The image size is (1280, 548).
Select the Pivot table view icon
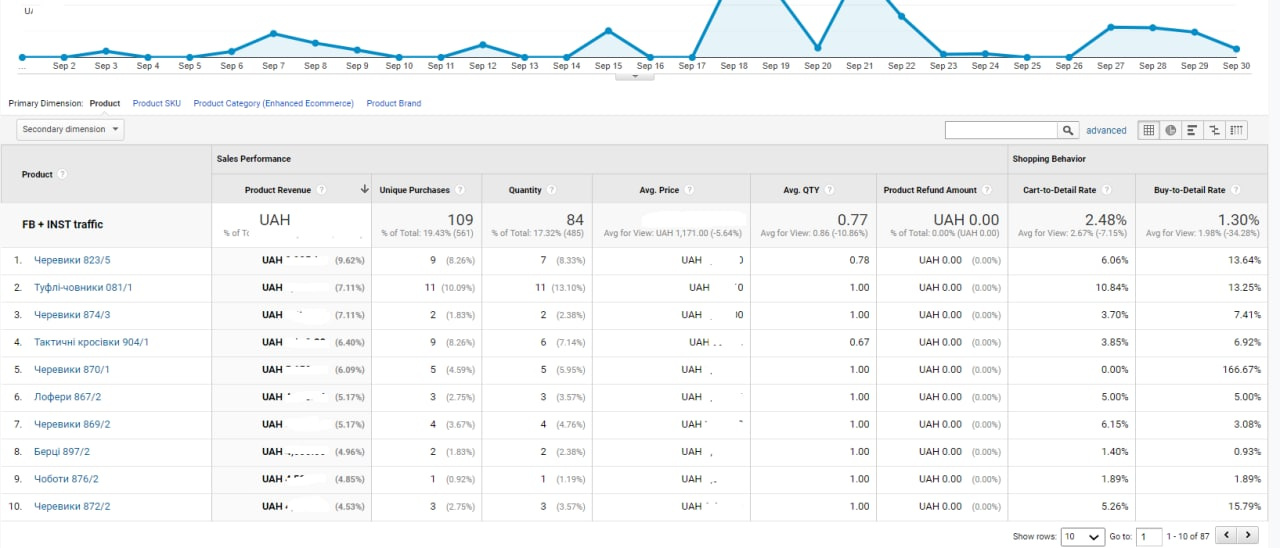coord(1237,130)
